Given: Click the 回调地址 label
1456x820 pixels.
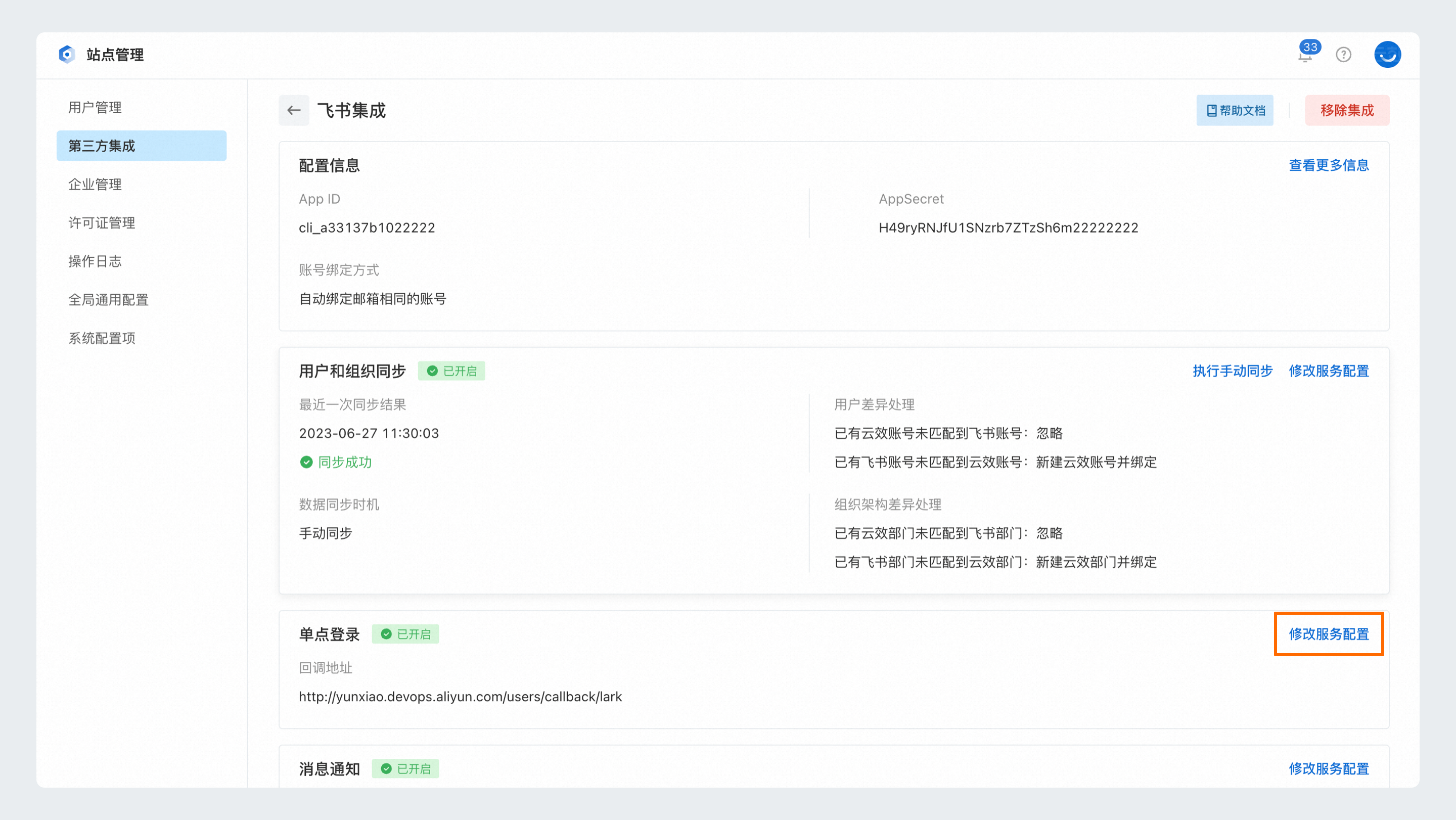Looking at the screenshot, I should tap(326, 668).
